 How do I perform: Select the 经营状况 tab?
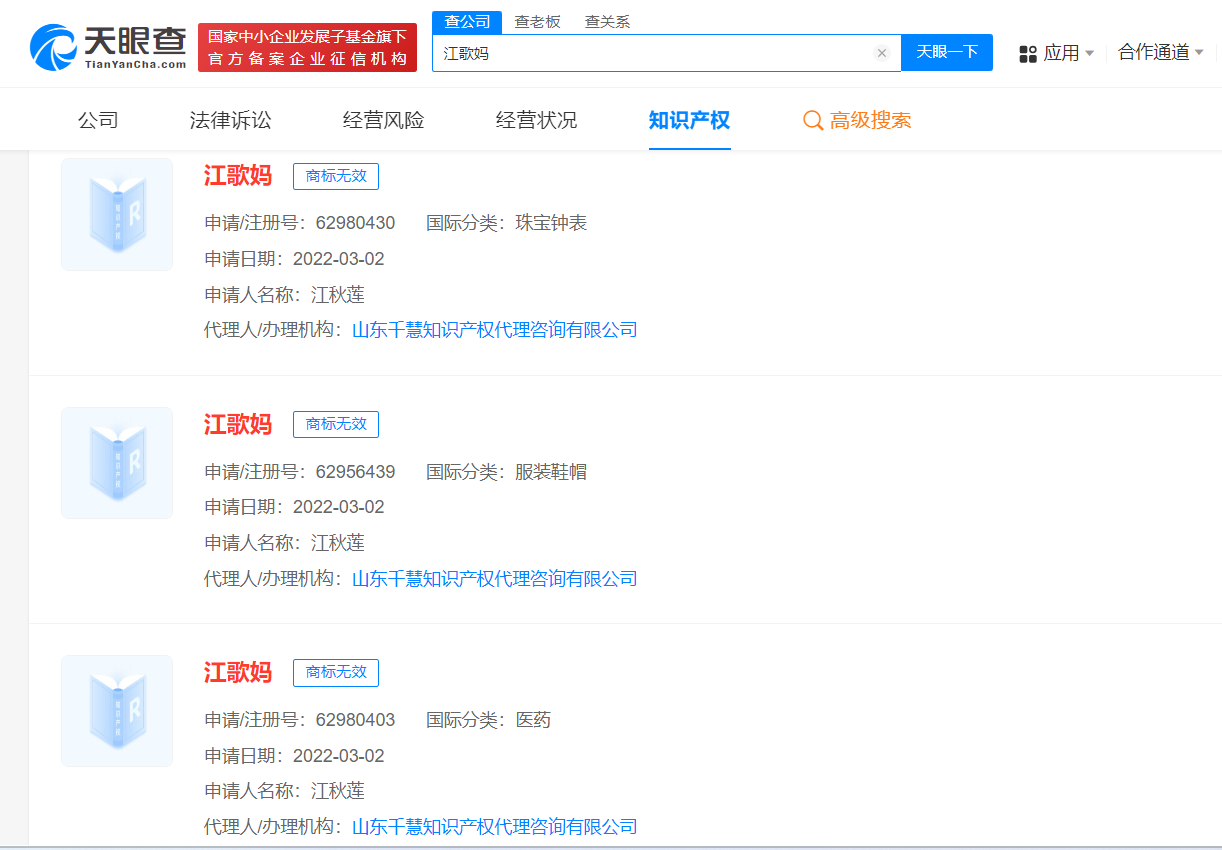pos(537,121)
